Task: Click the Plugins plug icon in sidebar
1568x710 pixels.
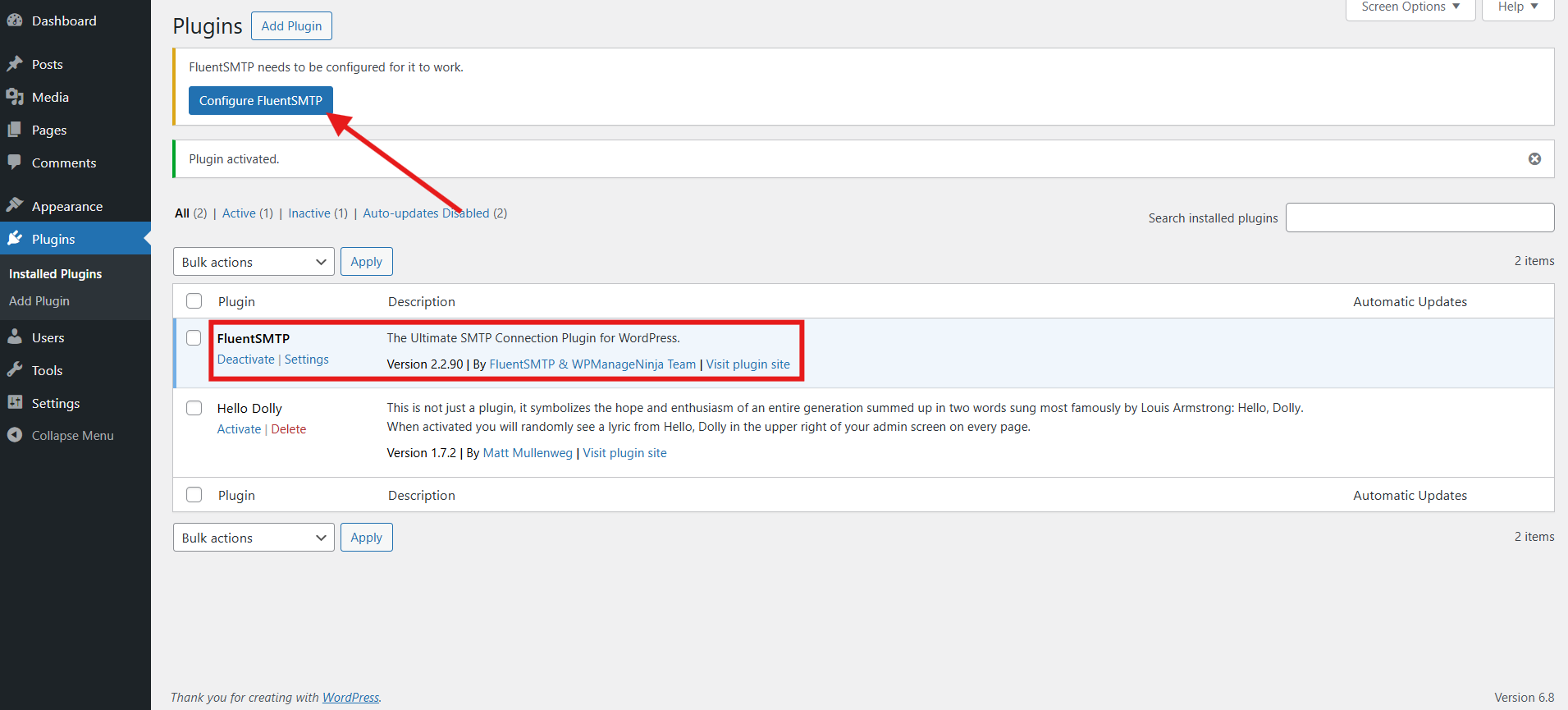Action: click(x=15, y=239)
